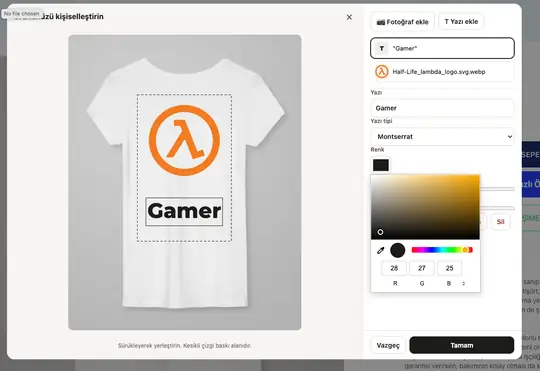Screen dimensions: 540x371
Task: Close the personalization dialog with X
Action: [349, 17]
